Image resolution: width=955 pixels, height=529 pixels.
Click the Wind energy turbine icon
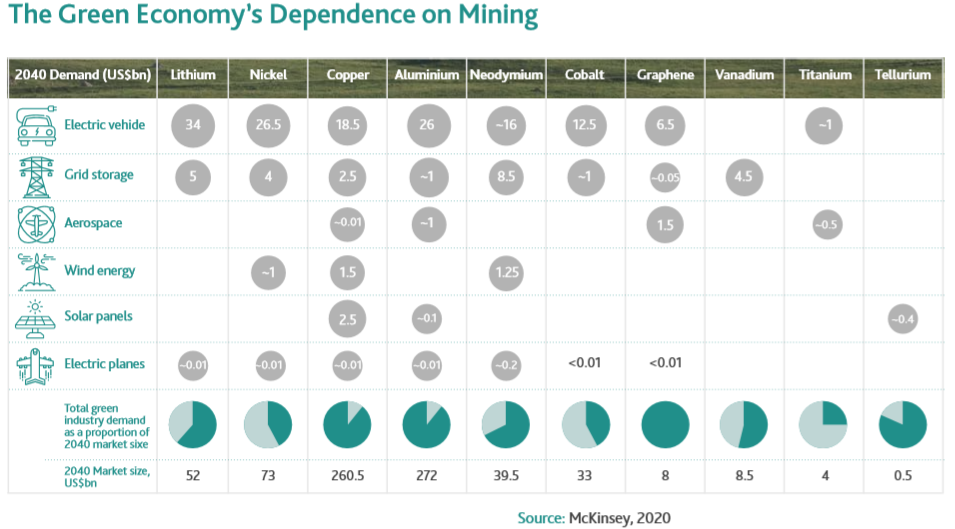(x=36, y=271)
